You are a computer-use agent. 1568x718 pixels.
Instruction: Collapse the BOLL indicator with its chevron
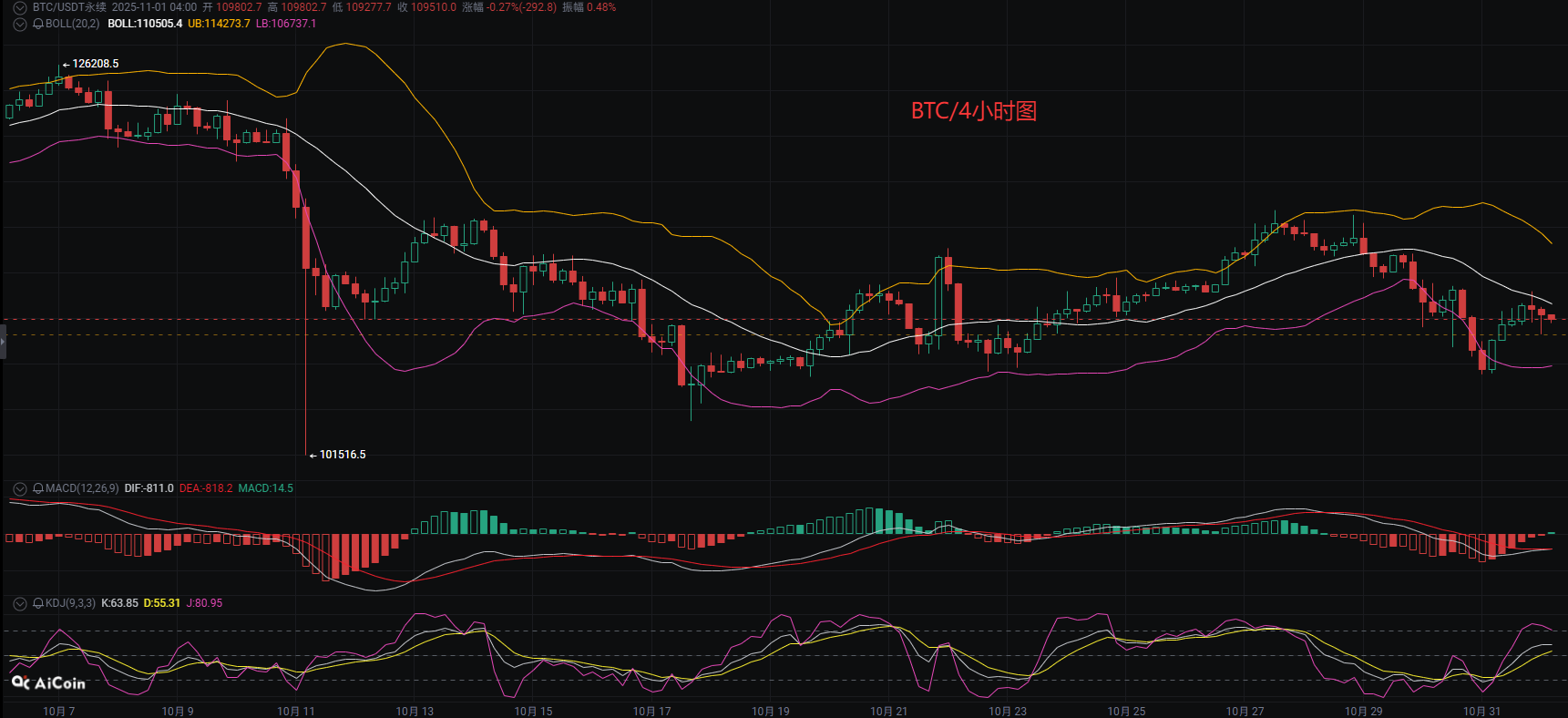coord(19,24)
